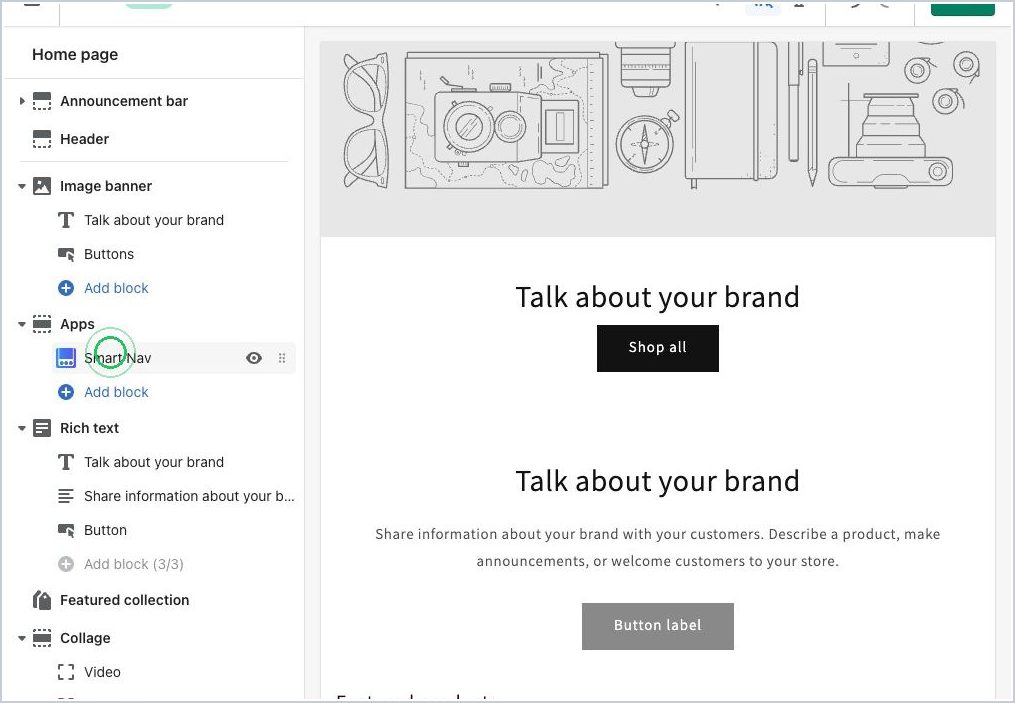Click the Shop all button in preview
Image resolution: width=1015 pixels, height=703 pixels.
[658, 348]
